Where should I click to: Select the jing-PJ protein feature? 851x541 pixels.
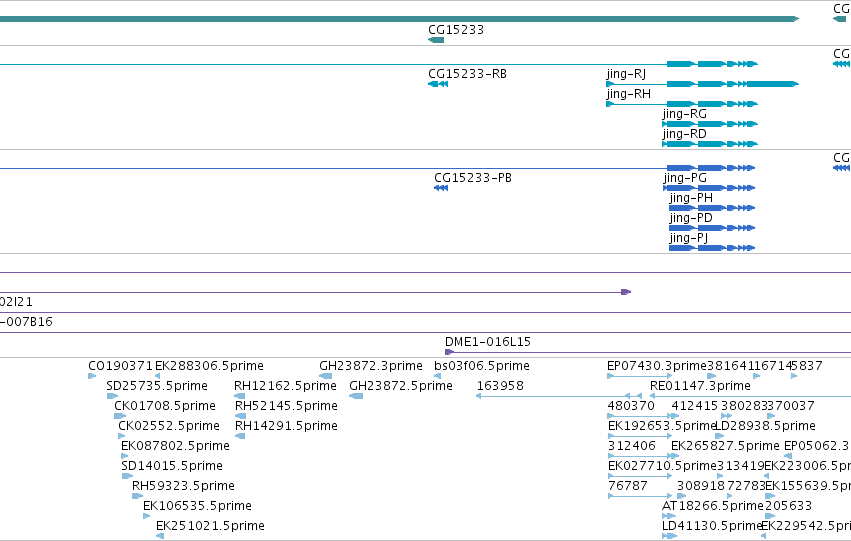point(712,248)
